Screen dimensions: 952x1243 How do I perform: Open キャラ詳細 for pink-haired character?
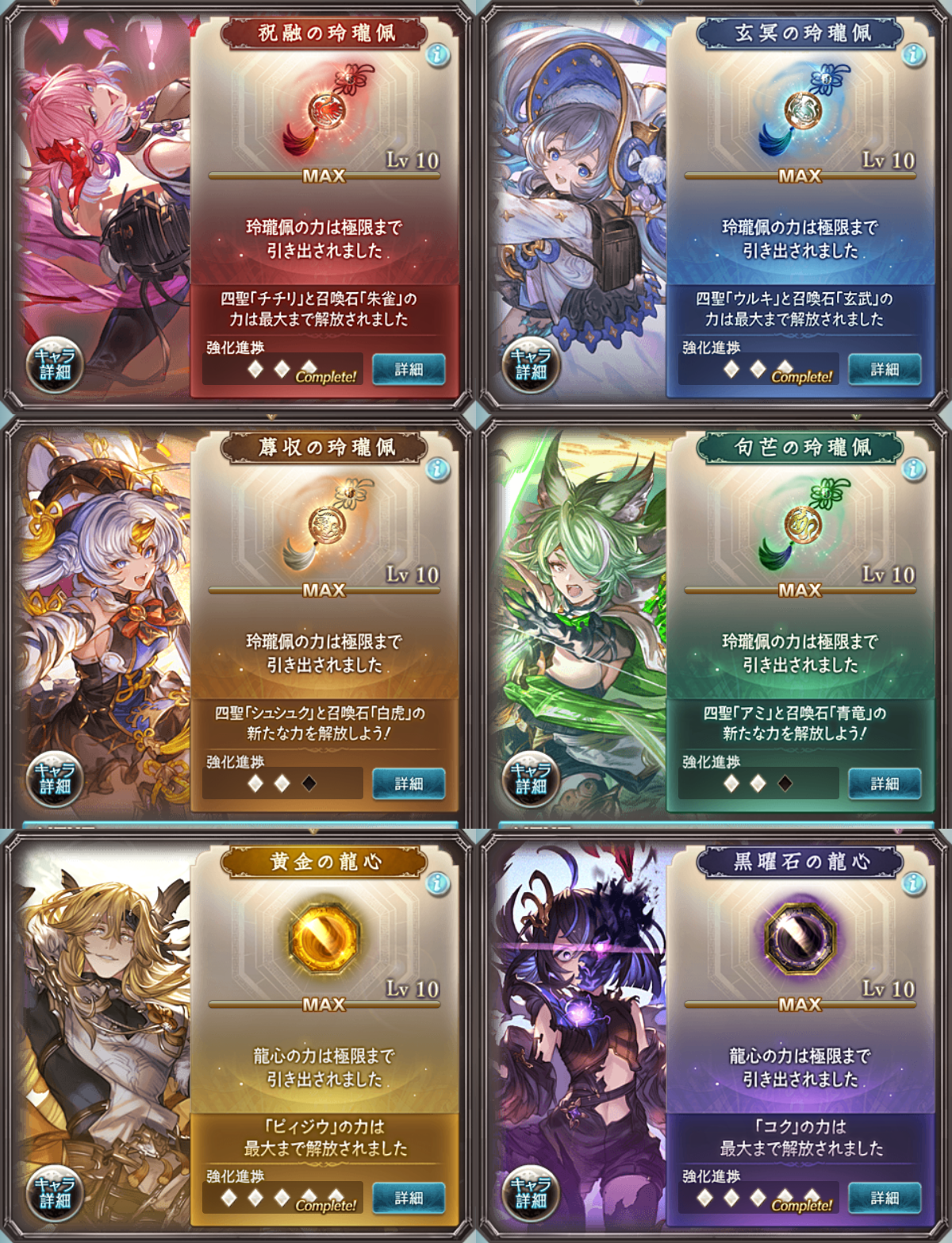tap(55, 365)
